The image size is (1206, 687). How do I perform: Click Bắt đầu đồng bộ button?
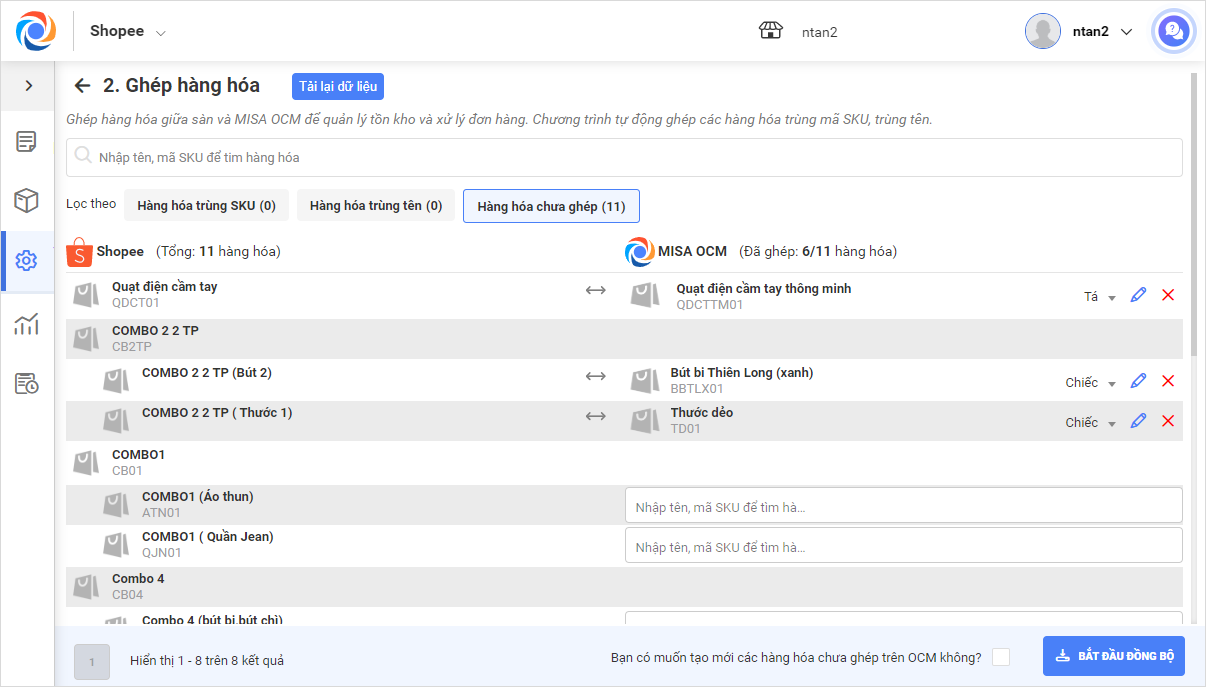pos(1114,657)
